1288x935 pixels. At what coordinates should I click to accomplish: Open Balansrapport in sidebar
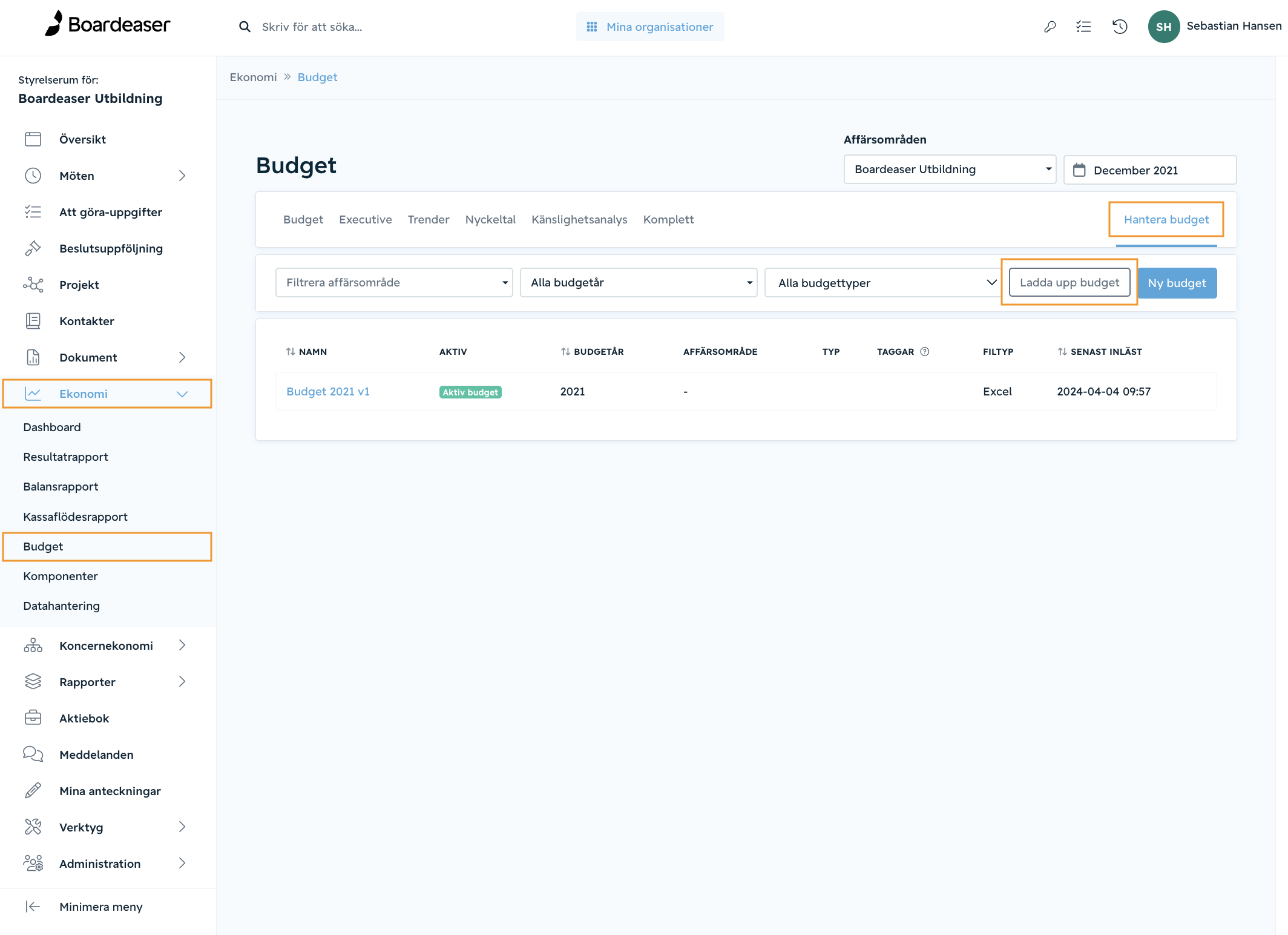pos(61,486)
